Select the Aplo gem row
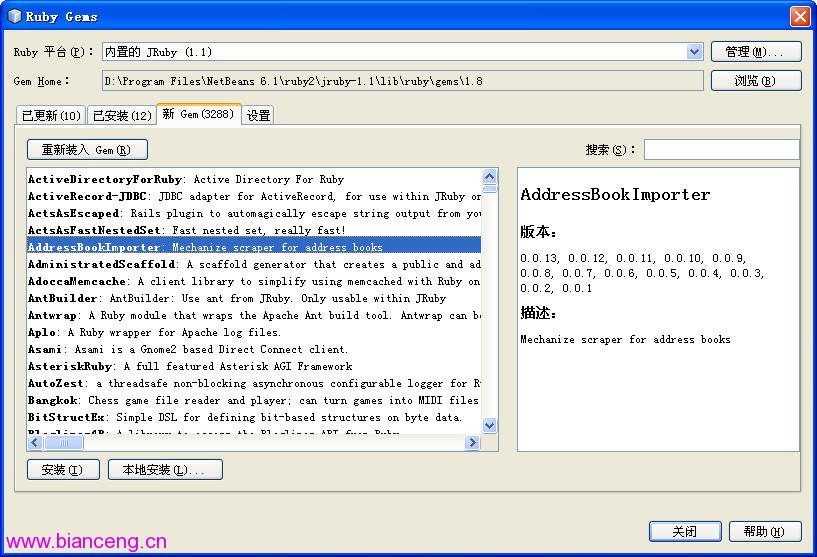This screenshot has height=557, width=817. pos(254,332)
